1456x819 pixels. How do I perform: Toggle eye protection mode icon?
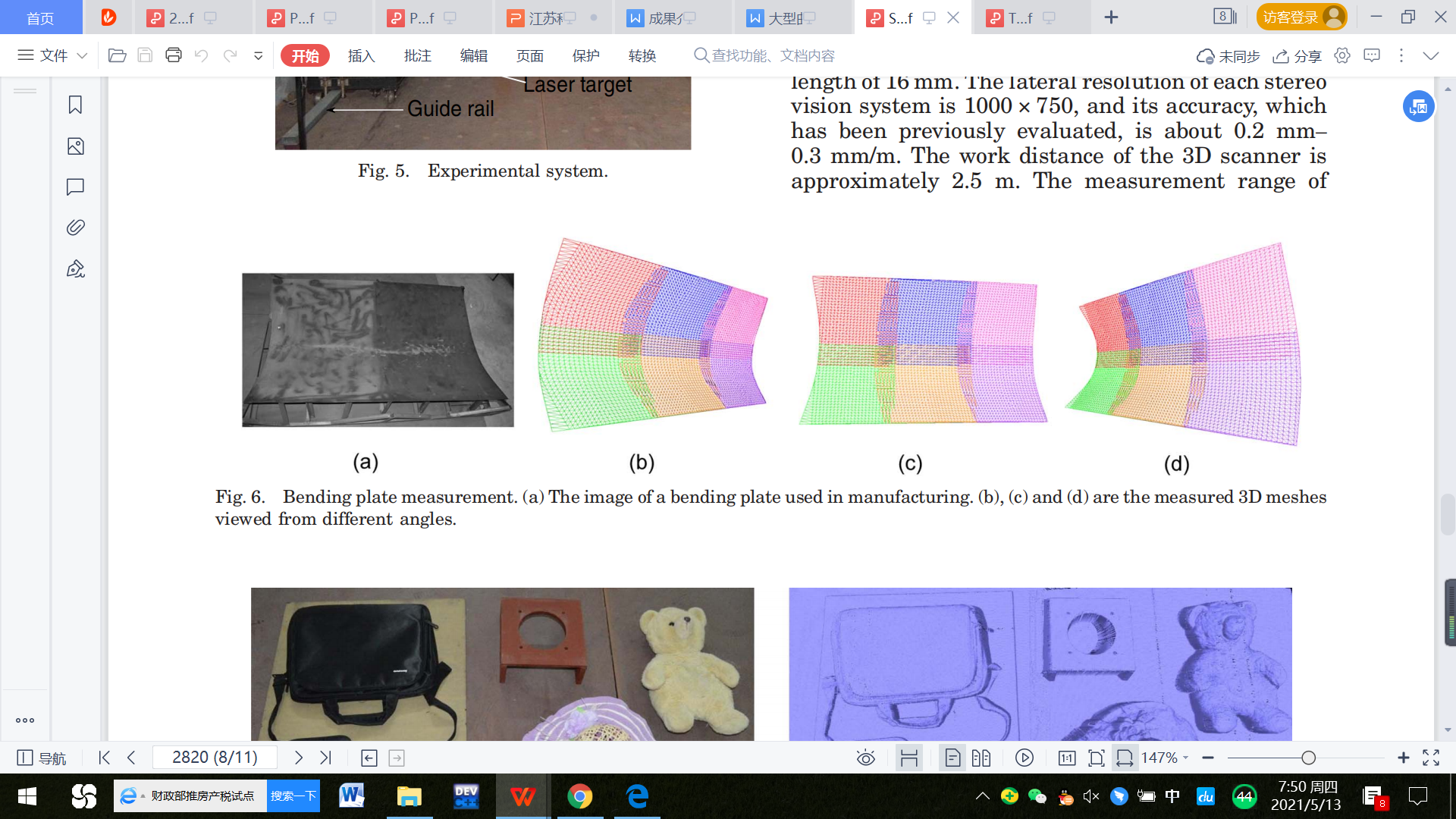865,758
